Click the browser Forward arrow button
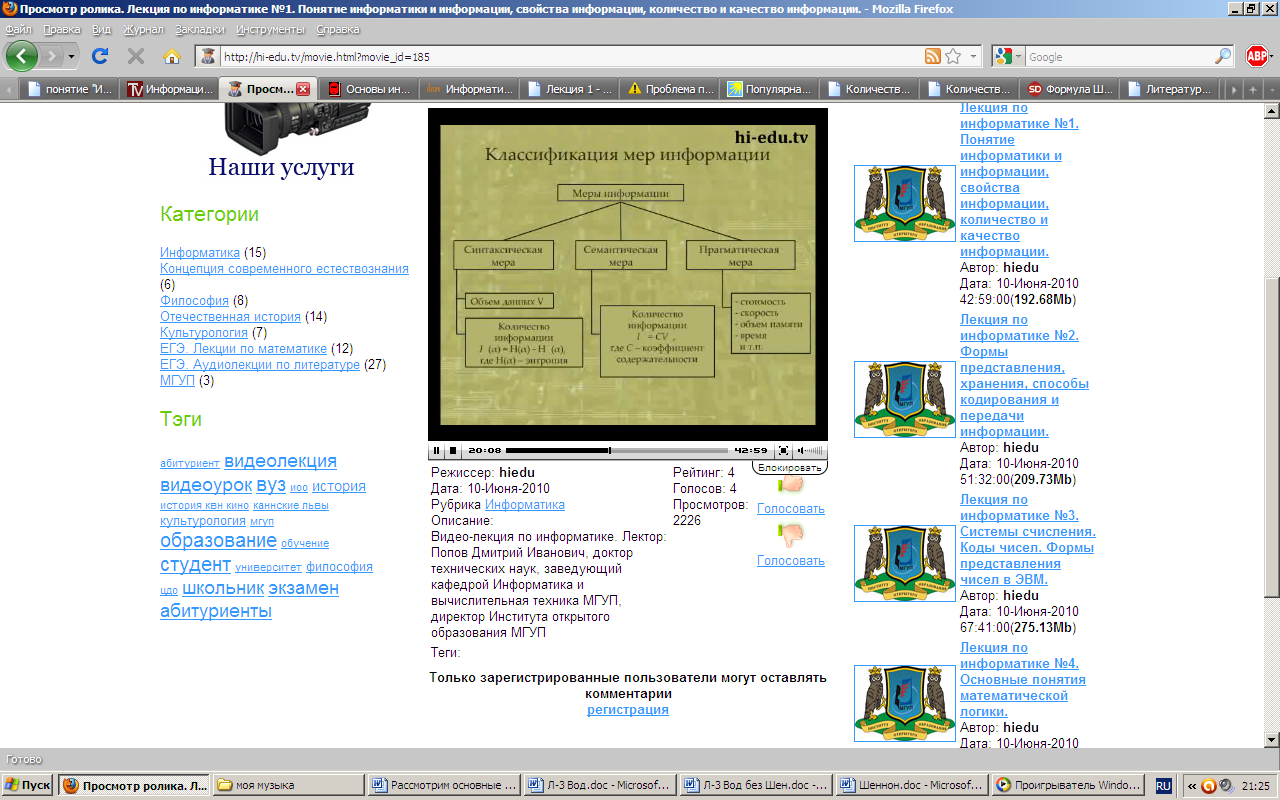 tap(53, 56)
